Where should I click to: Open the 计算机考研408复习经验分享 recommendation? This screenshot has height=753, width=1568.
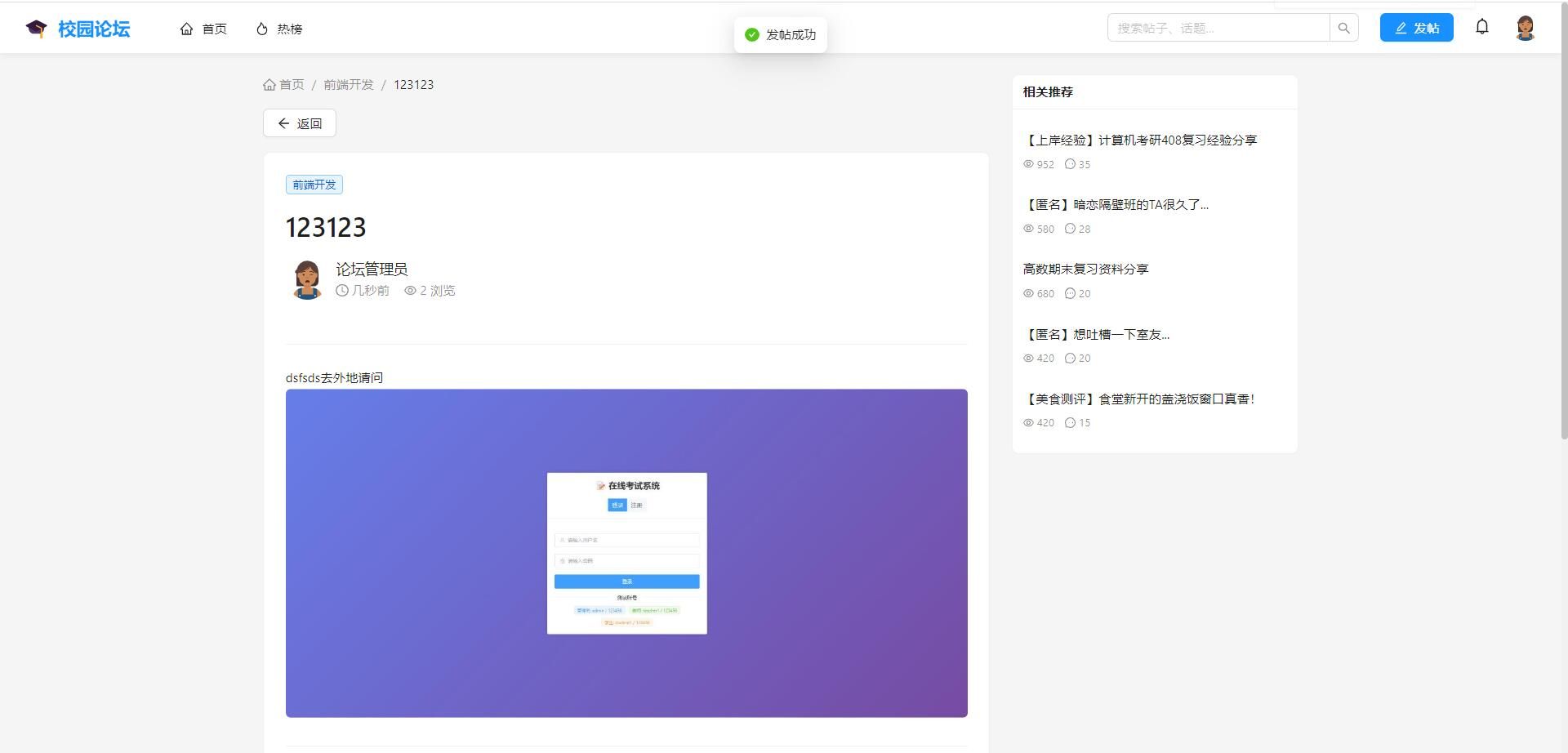click(1142, 140)
